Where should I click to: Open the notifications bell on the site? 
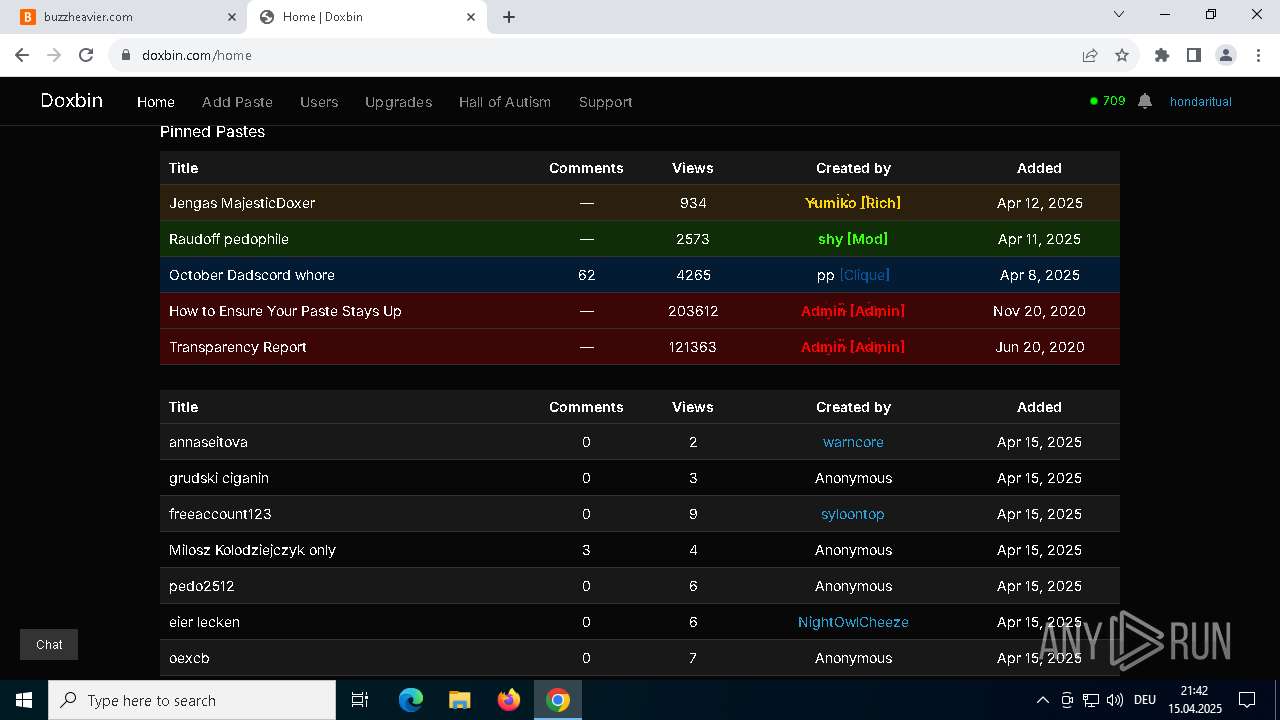click(1145, 101)
